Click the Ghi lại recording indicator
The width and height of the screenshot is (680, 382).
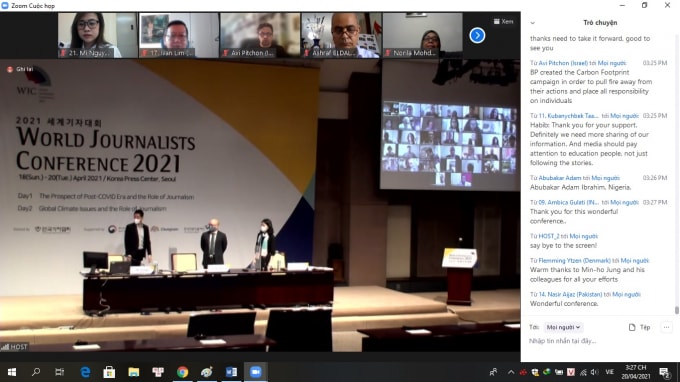point(20,69)
